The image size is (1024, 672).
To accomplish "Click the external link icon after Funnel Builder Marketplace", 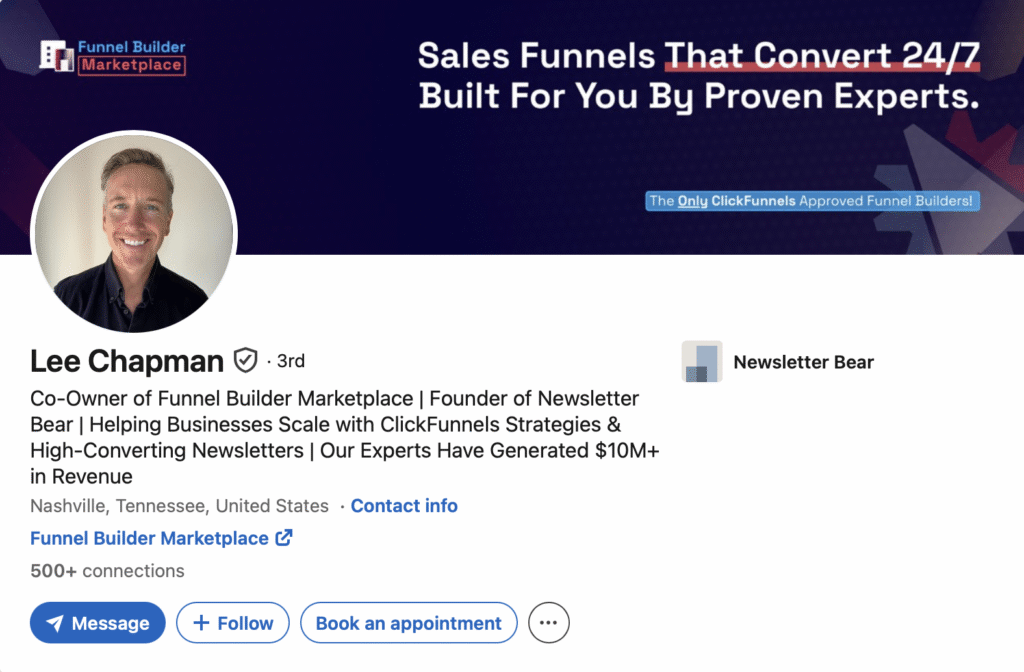I will (284, 538).
